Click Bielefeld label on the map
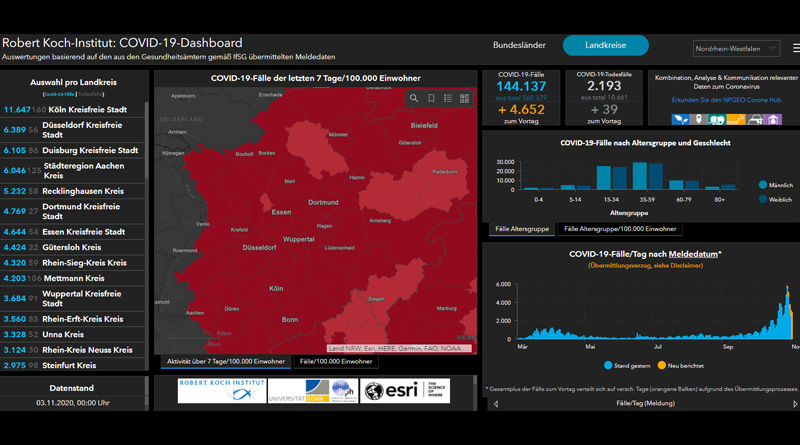The image size is (800, 445). 424,126
